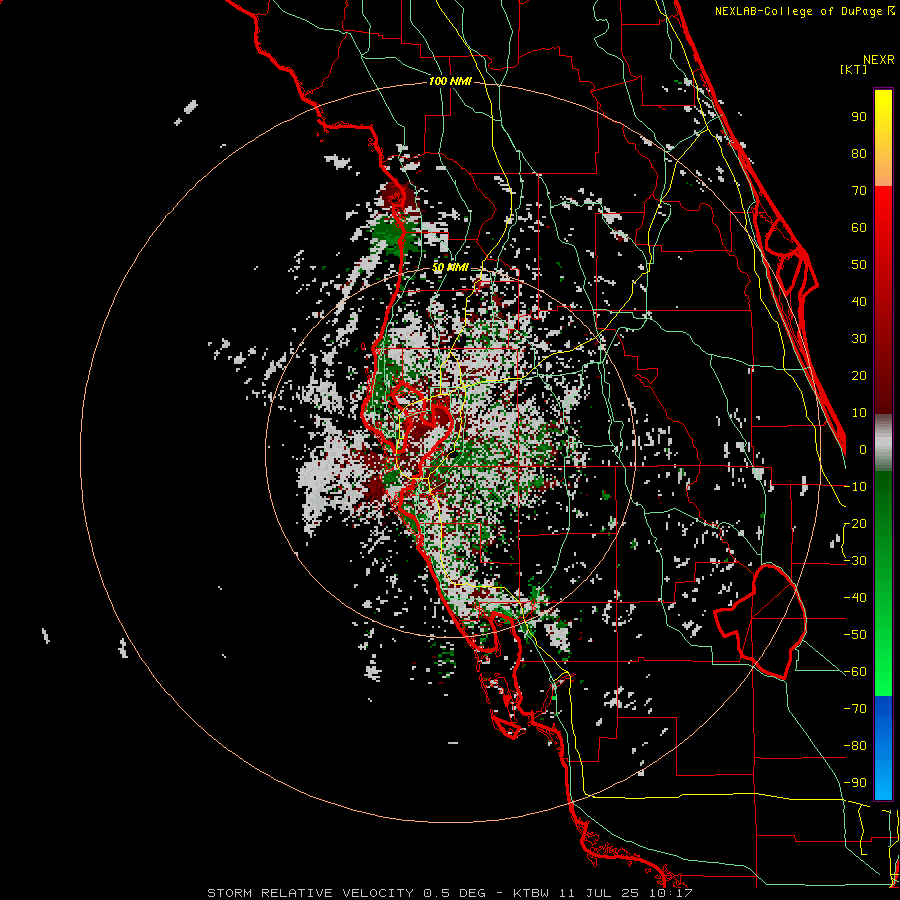Viewport: 900px width, 900px height.
Task: Pick the blue segment of the color bar
Action: click(x=883, y=748)
